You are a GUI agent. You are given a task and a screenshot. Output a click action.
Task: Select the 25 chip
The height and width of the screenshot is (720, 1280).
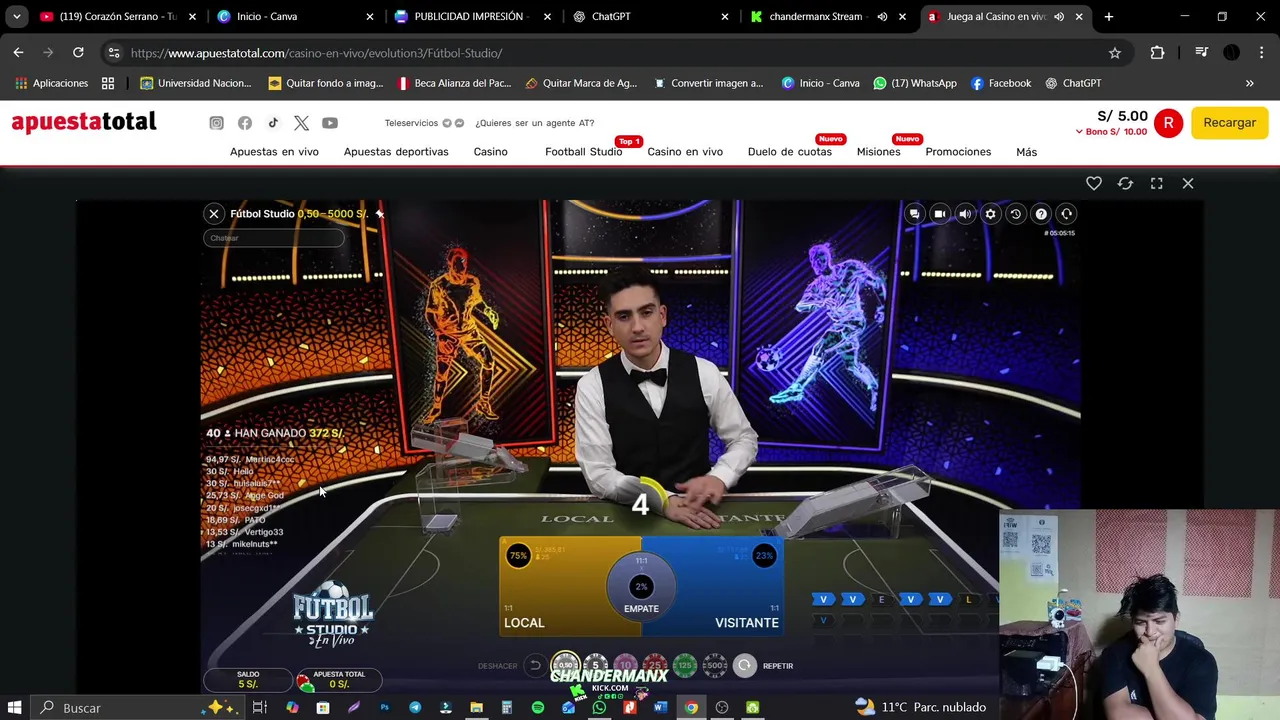click(655, 665)
